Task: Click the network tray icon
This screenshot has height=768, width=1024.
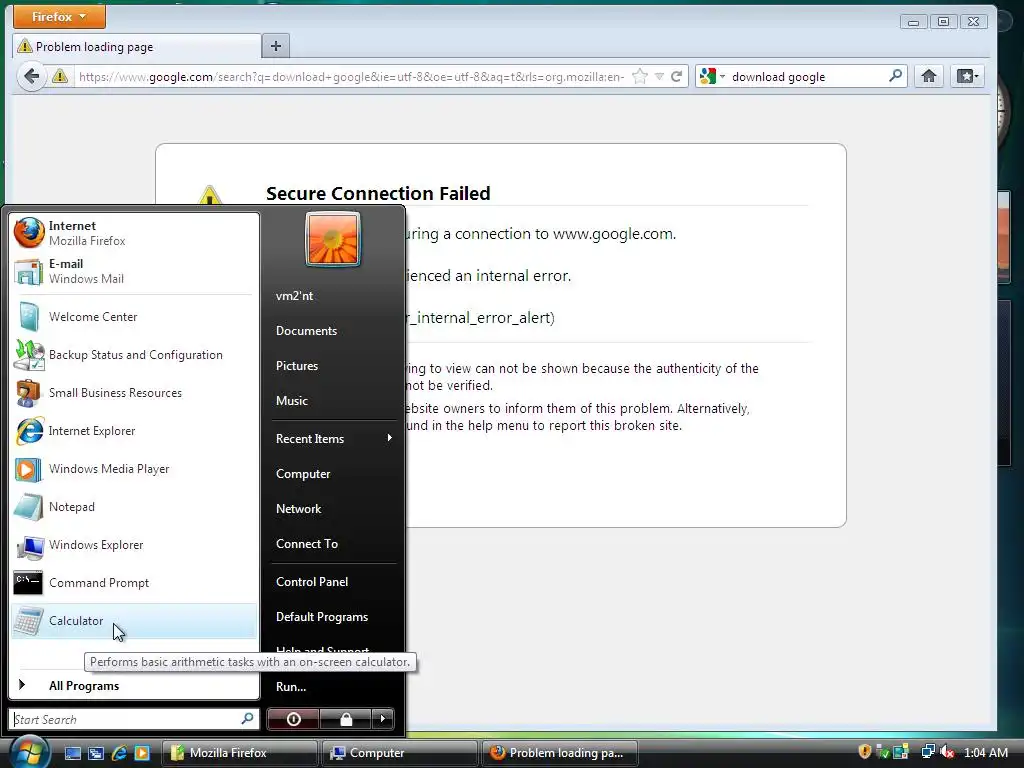Action: pyautogui.click(x=927, y=752)
